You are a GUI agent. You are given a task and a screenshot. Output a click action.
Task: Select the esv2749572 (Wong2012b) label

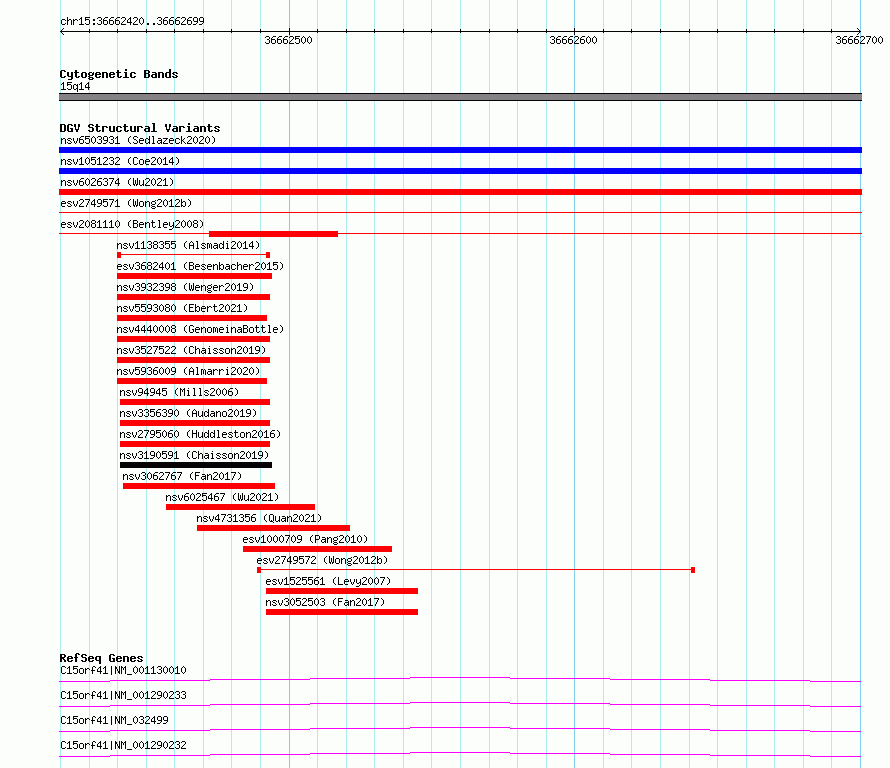pyautogui.click(x=322, y=560)
